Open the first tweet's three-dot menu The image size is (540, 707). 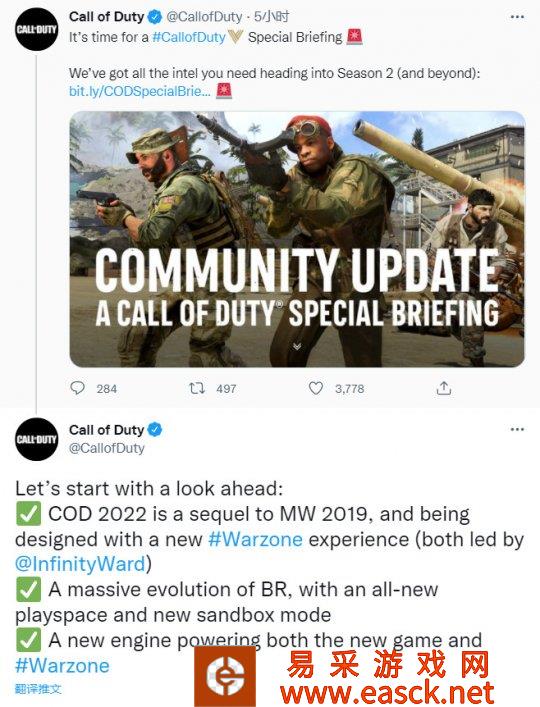517,17
